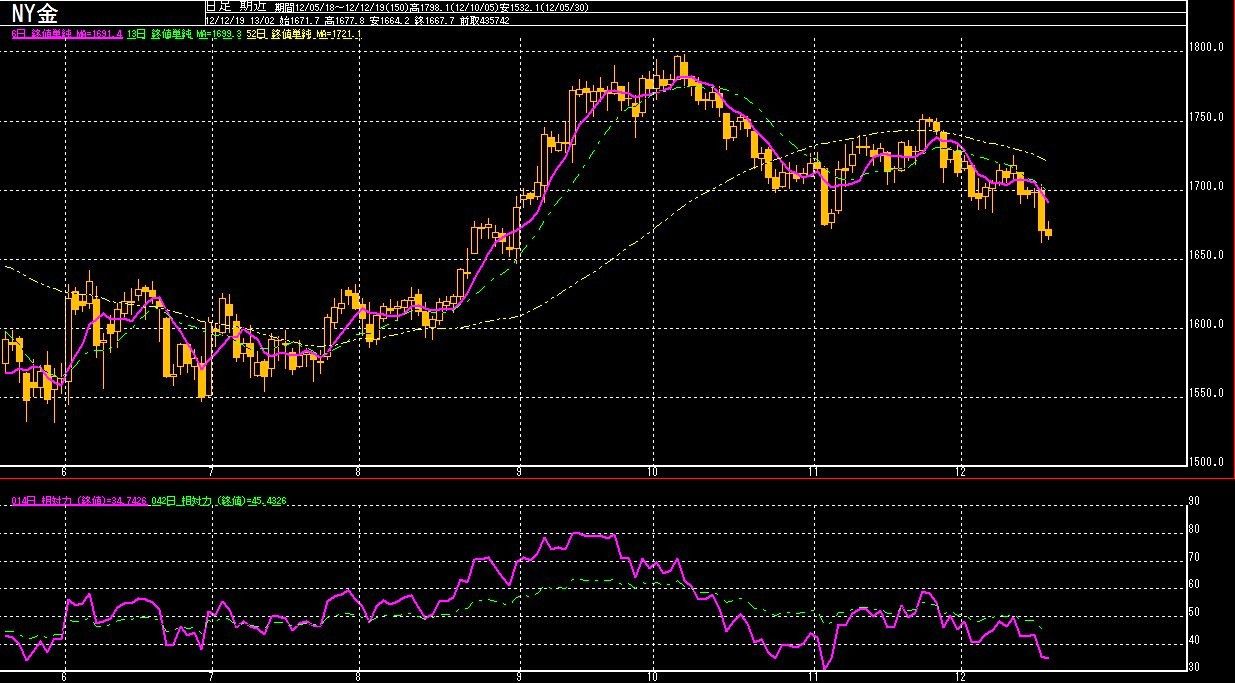Click the 始1671.7 opening price
Image resolution: width=1235 pixels, height=683 pixels.
click(x=298, y=19)
